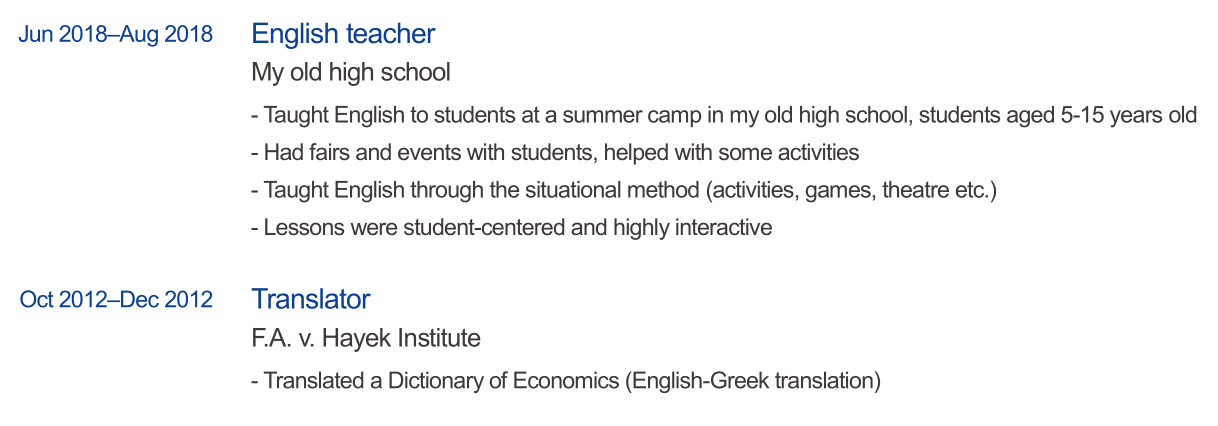Click the "Jun 2018–Aug 2018" date range
This screenshot has width=1218, height=426.
click(115, 35)
